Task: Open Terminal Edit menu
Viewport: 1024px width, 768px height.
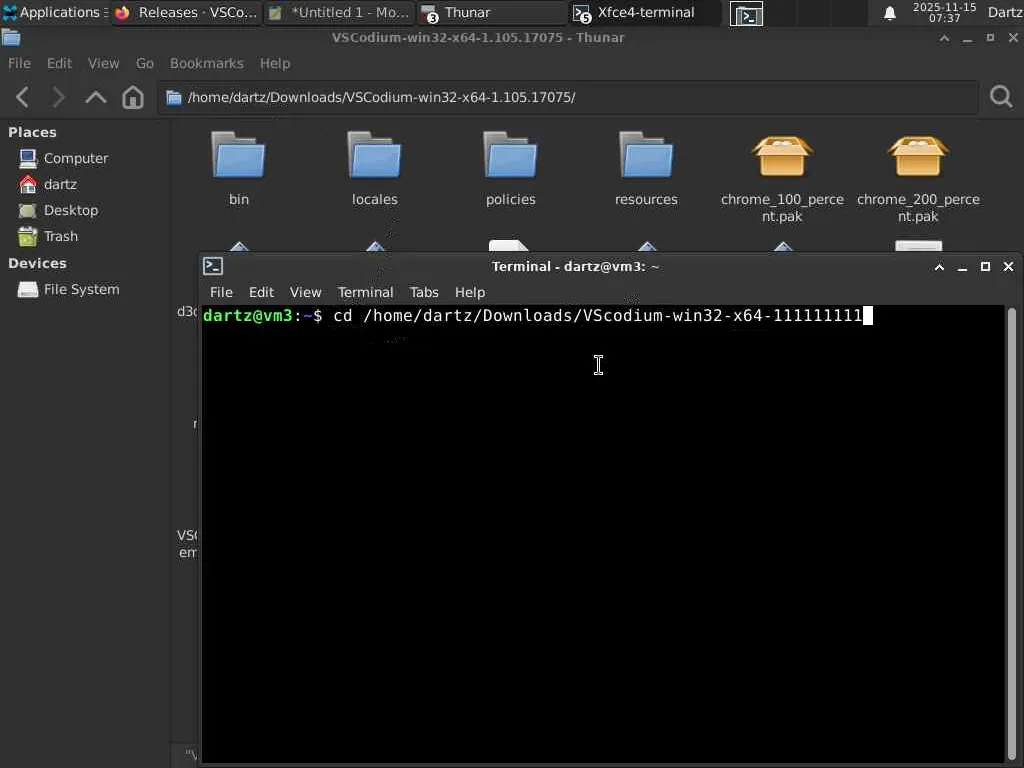Action: (x=261, y=292)
